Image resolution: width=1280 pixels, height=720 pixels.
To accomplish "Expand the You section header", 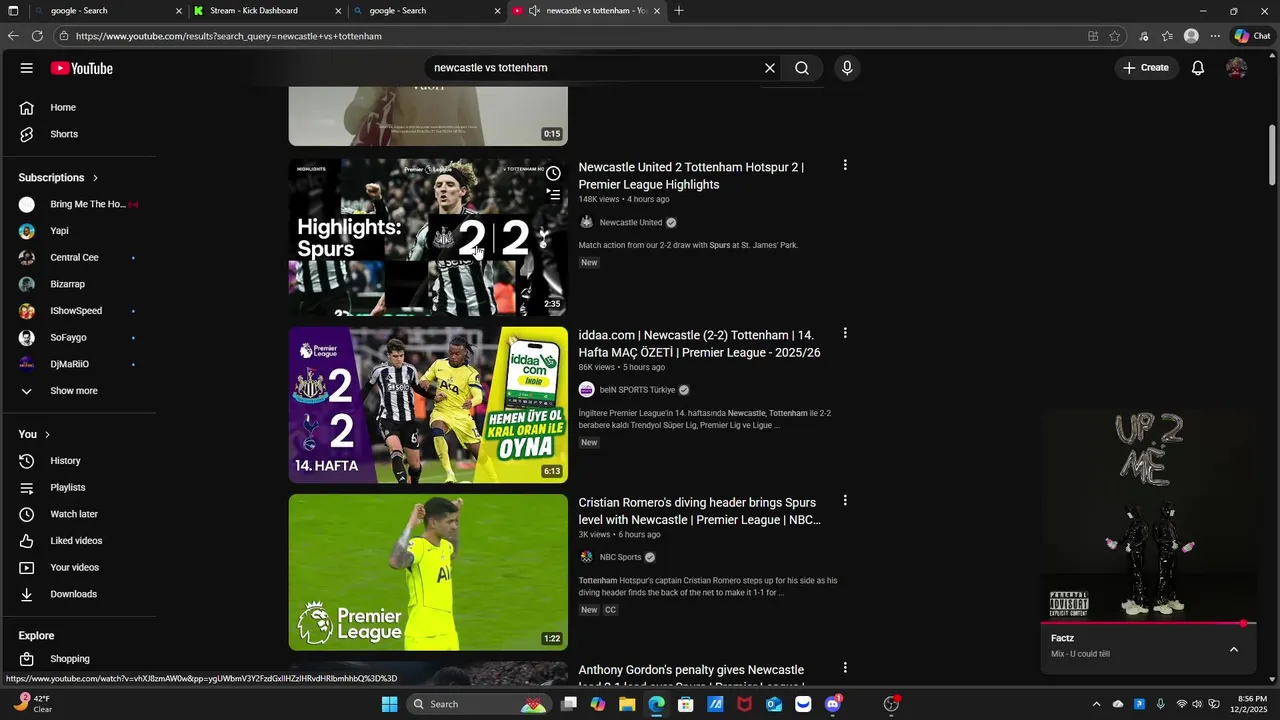I will tap(34, 434).
